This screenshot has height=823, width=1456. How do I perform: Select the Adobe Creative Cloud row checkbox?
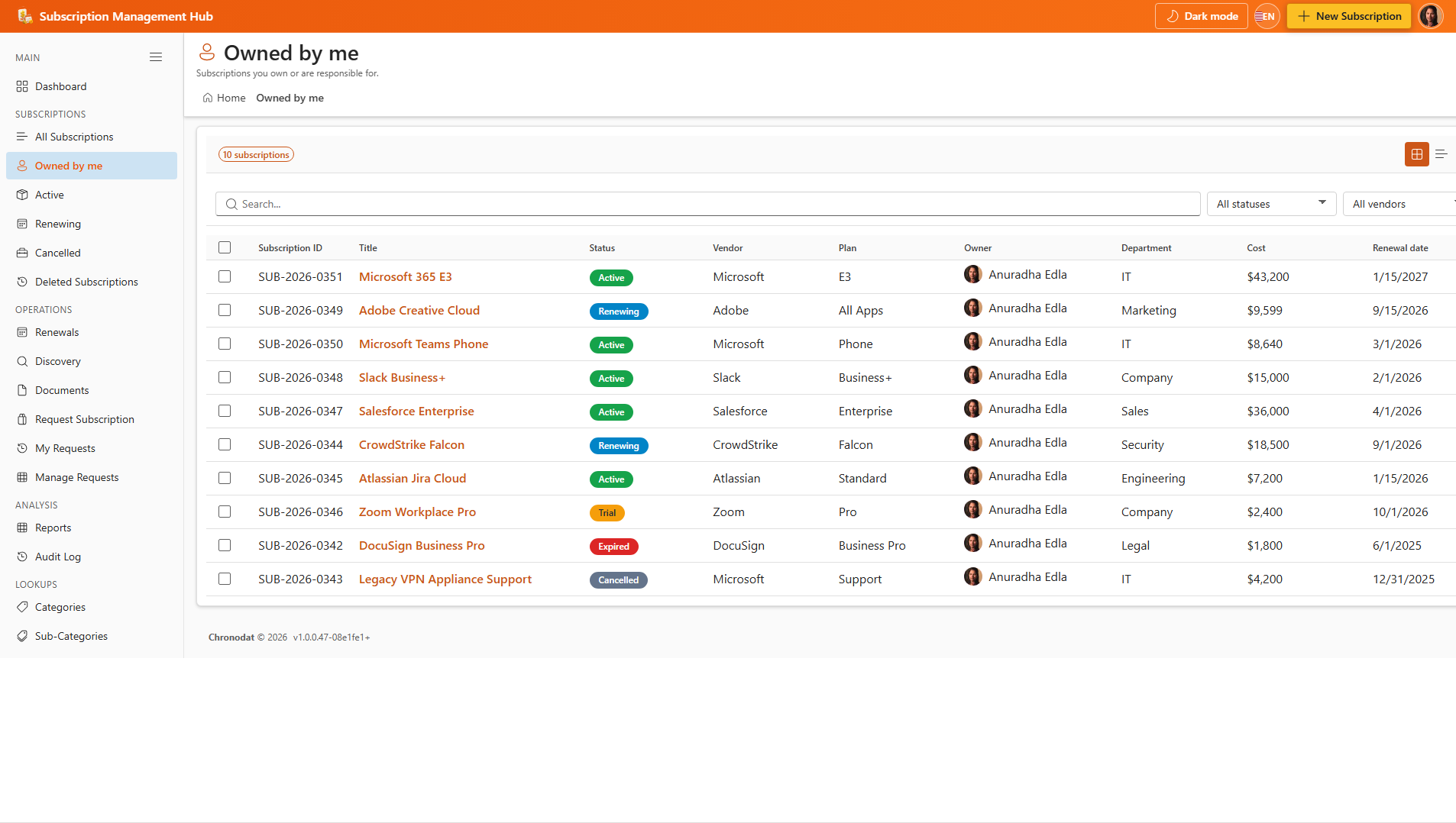point(225,310)
